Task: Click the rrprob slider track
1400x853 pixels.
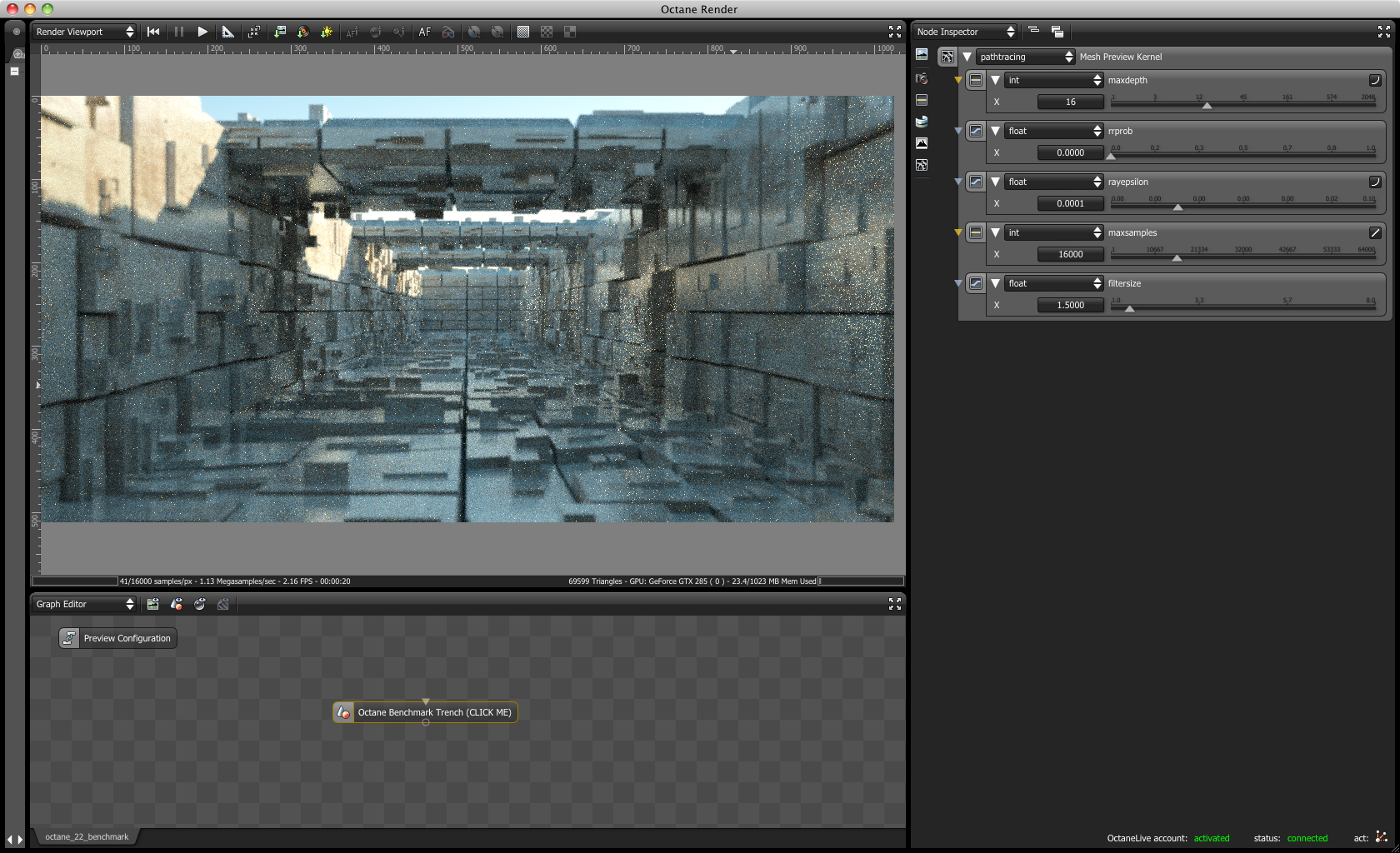Action: [x=1243, y=155]
